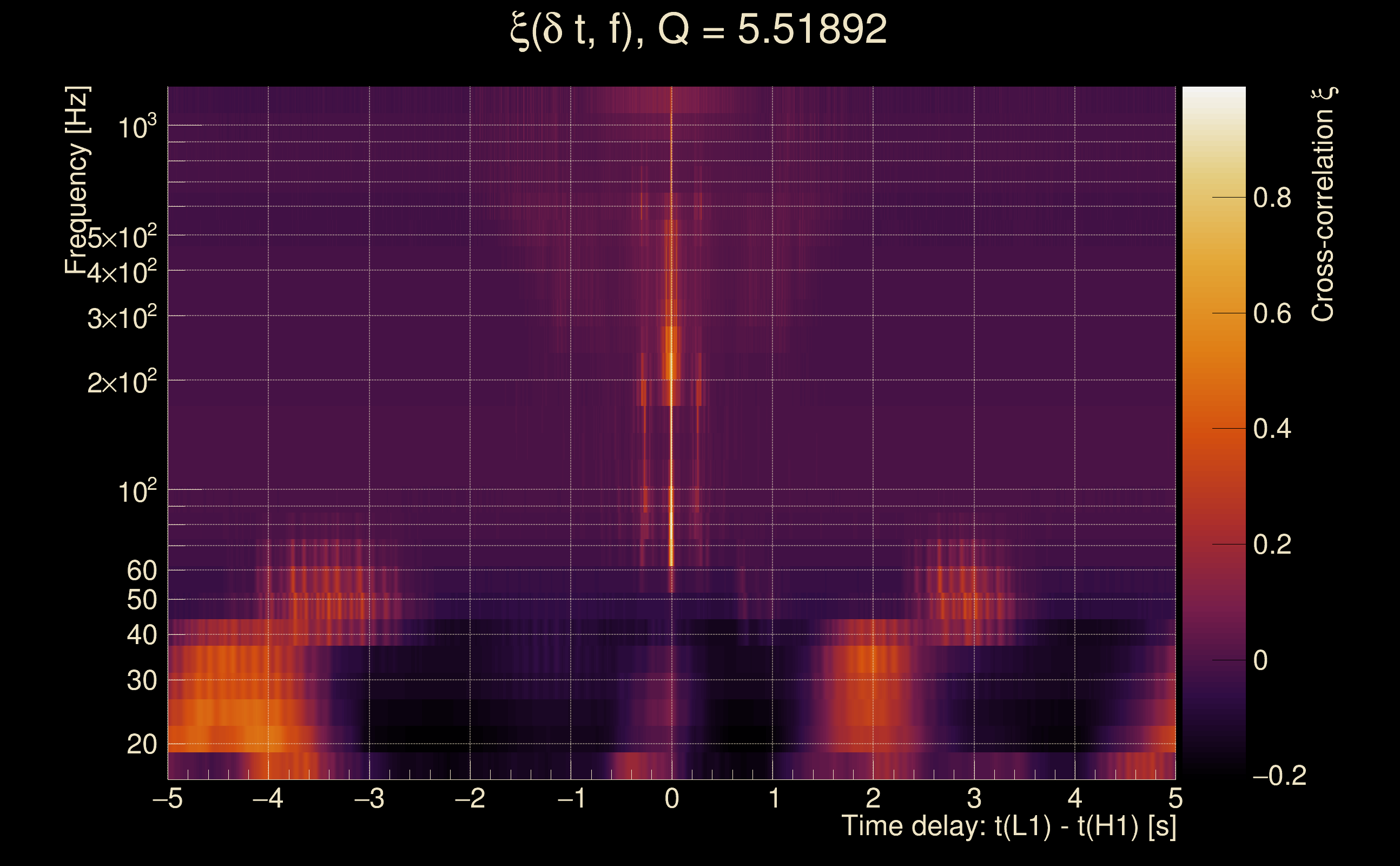Click the 10³ frequency tick label
The height and width of the screenshot is (866, 1400).
click(x=137, y=127)
